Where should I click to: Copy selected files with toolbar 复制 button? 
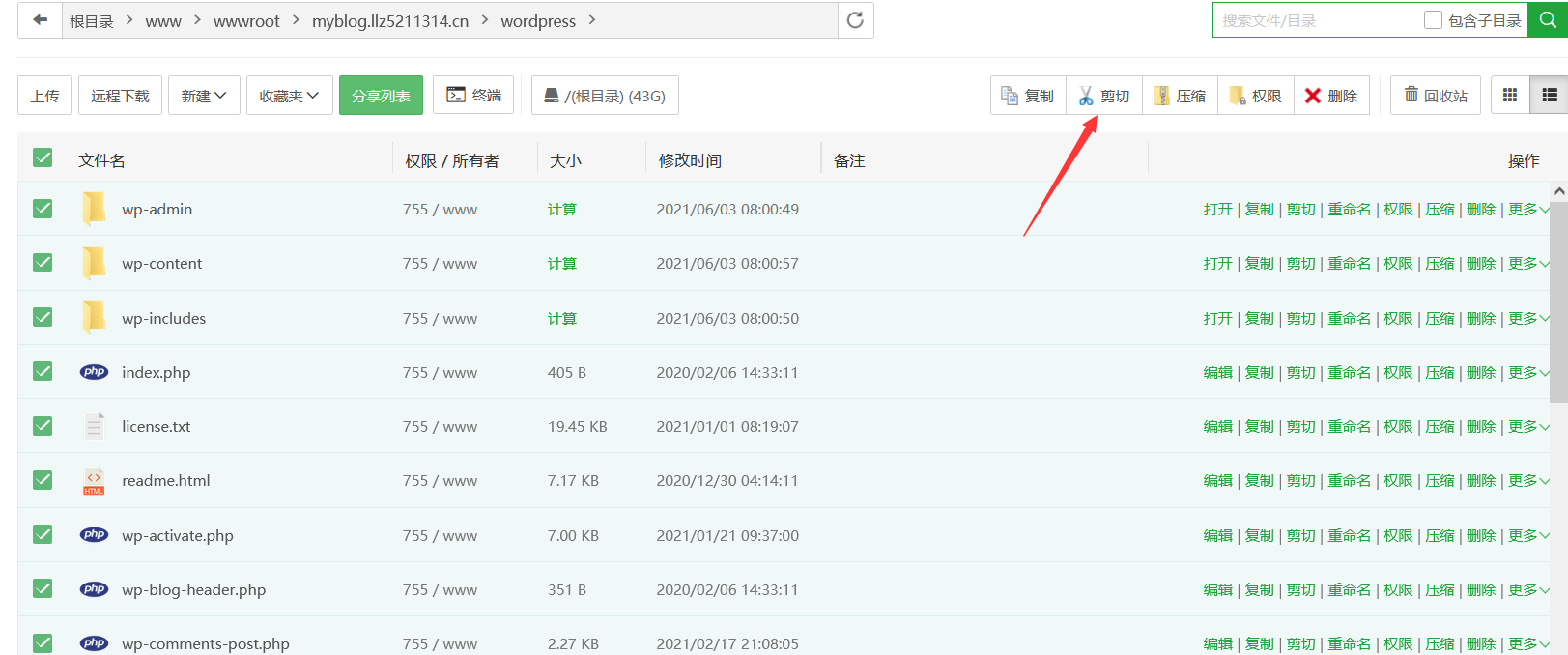pos(1028,96)
